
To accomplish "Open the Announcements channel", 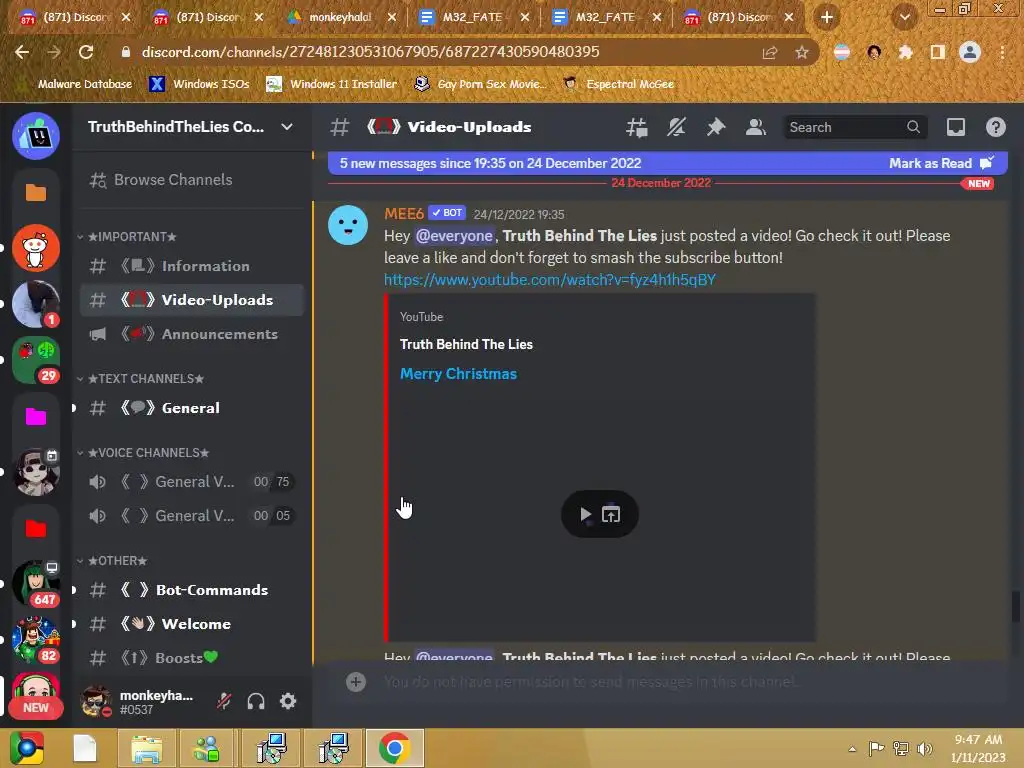I will [x=191, y=334].
